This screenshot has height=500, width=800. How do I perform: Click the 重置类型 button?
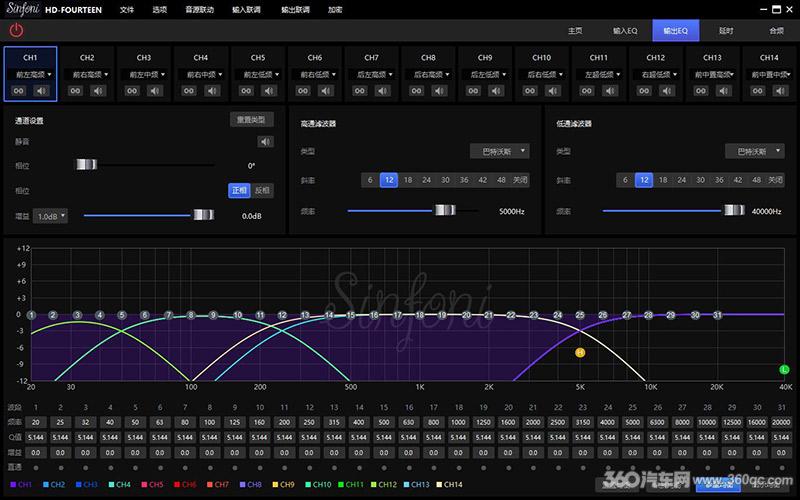[252, 119]
